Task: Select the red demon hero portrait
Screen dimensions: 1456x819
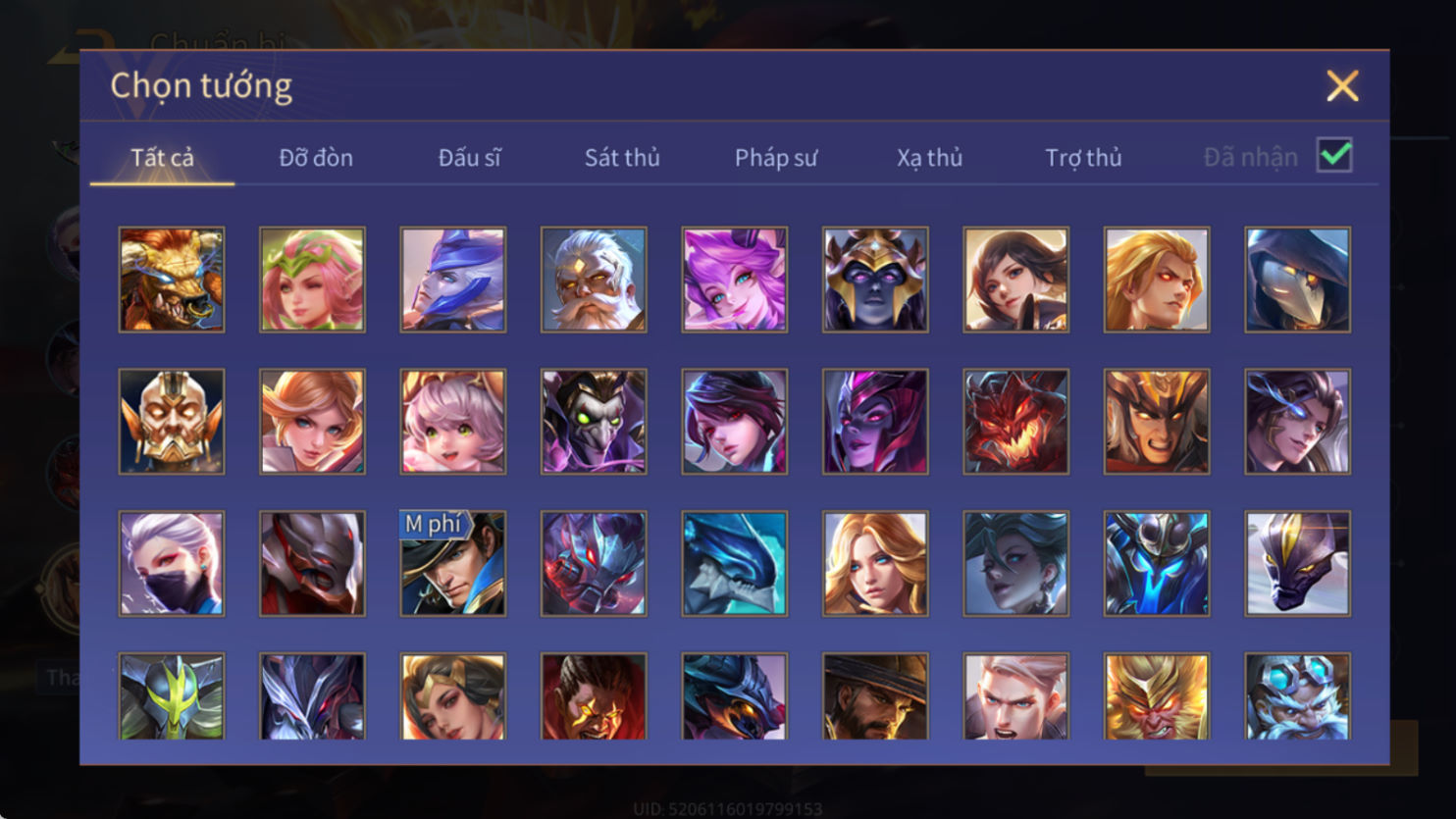Action: (1015, 422)
